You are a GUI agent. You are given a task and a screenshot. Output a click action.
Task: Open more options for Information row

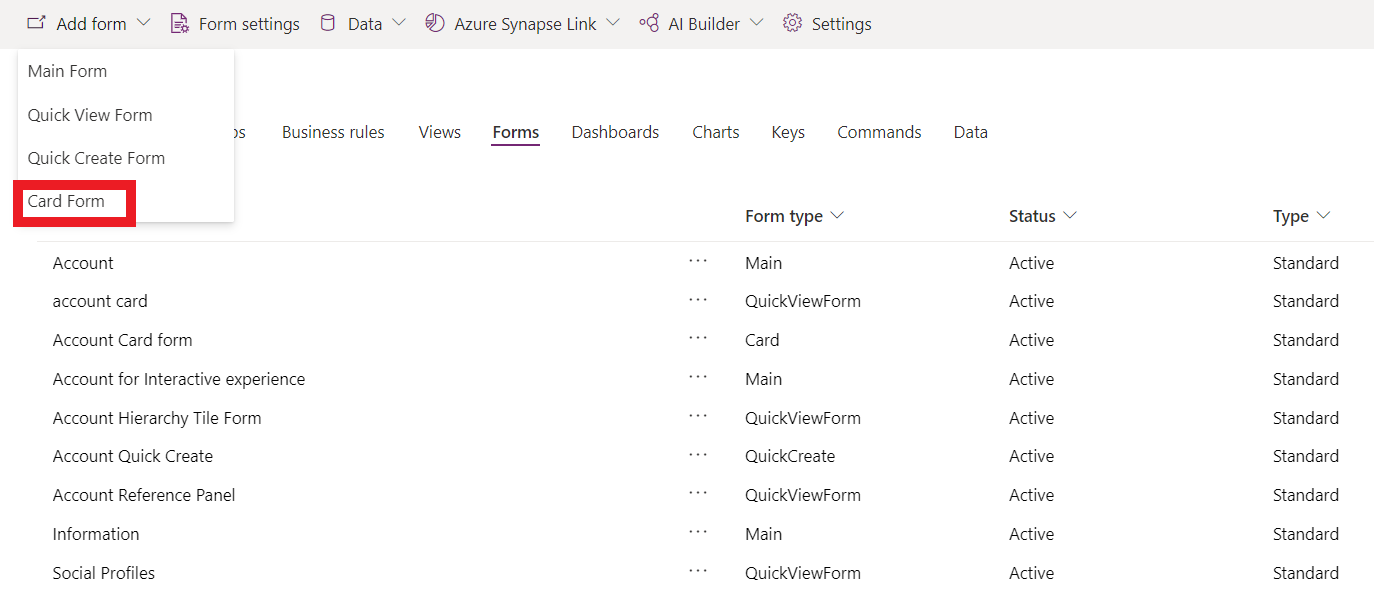[698, 533]
